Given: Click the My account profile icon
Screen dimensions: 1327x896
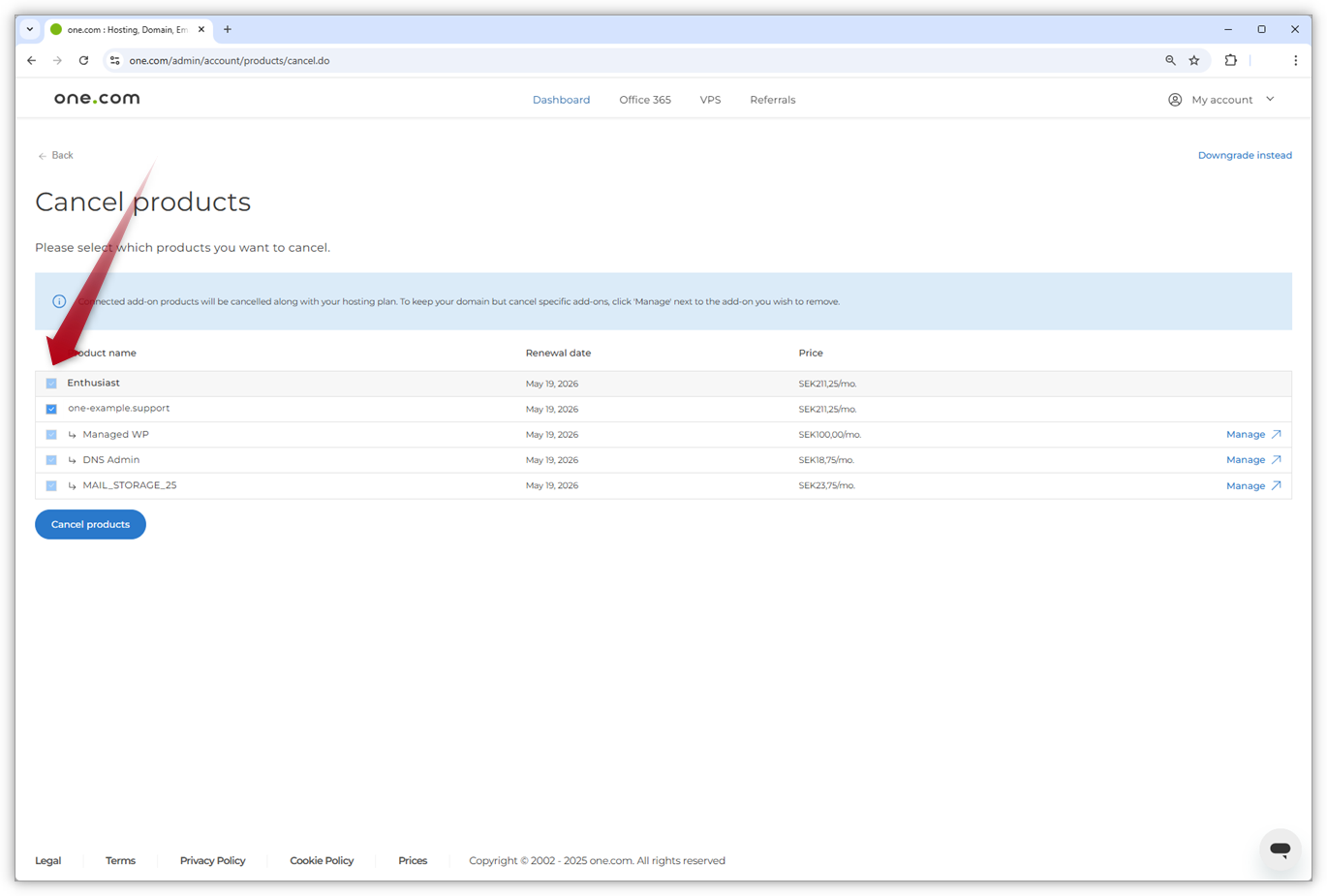Looking at the screenshot, I should click(x=1174, y=99).
